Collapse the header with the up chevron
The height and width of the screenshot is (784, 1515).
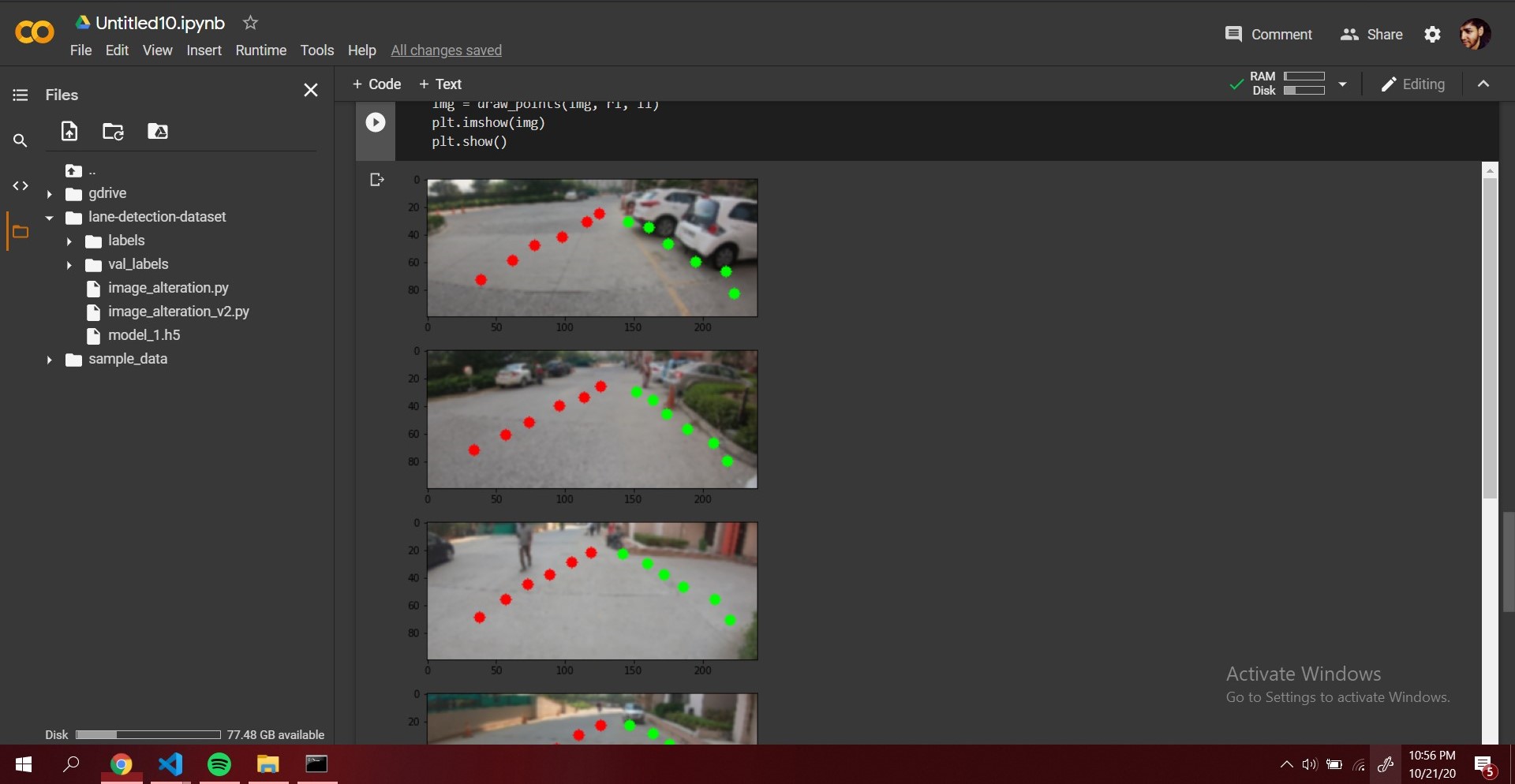[1483, 84]
